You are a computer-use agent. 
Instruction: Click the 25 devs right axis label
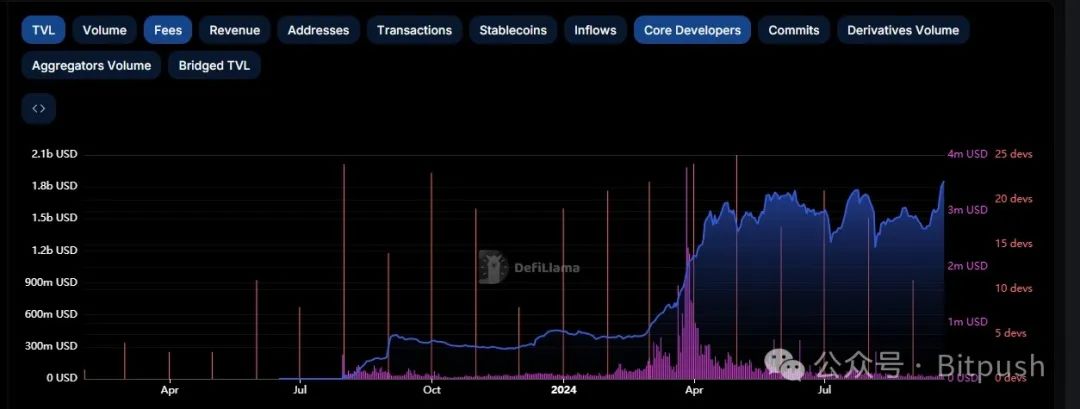pyautogui.click(x=1013, y=154)
